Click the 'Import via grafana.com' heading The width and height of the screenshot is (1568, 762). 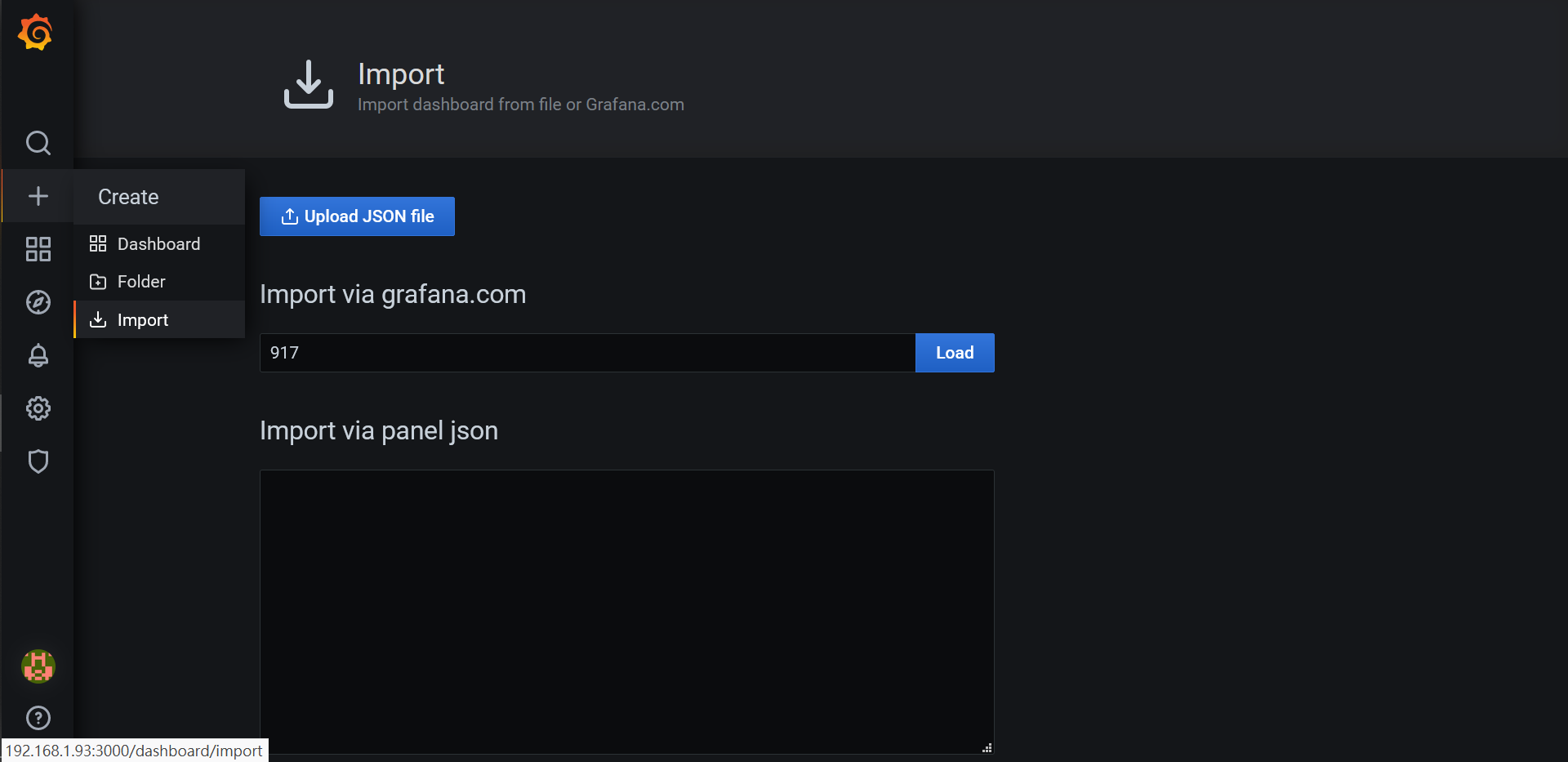pyautogui.click(x=393, y=294)
